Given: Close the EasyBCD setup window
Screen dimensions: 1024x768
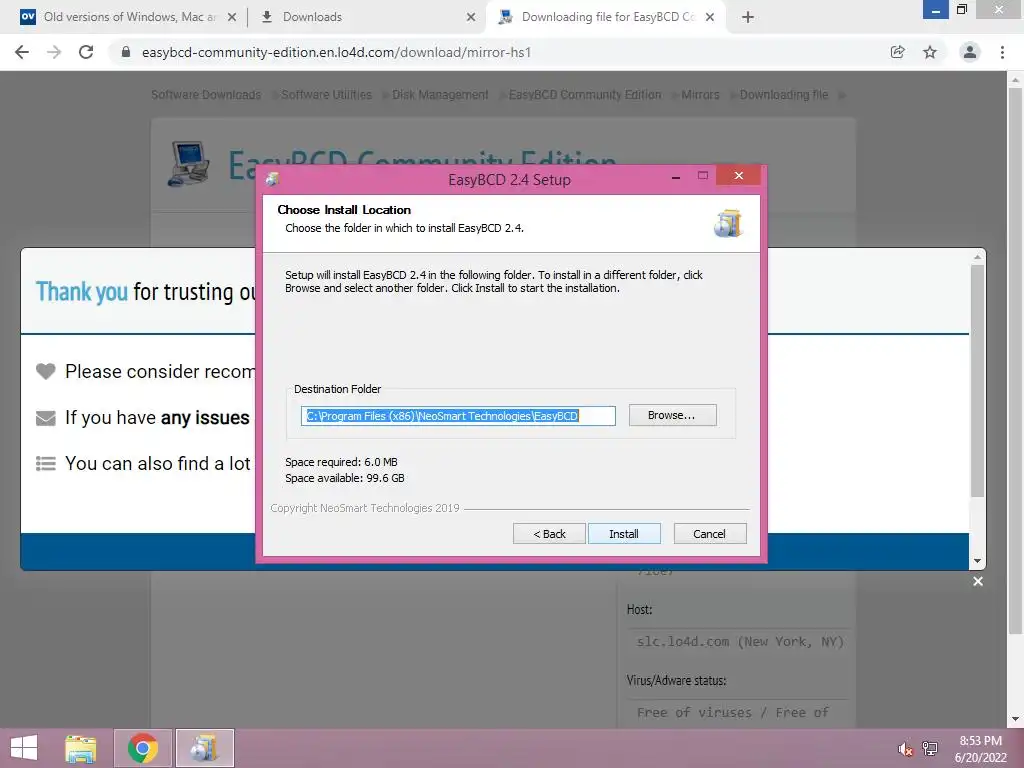Looking at the screenshot, I should pyautogui.click(x=739, y=175).
